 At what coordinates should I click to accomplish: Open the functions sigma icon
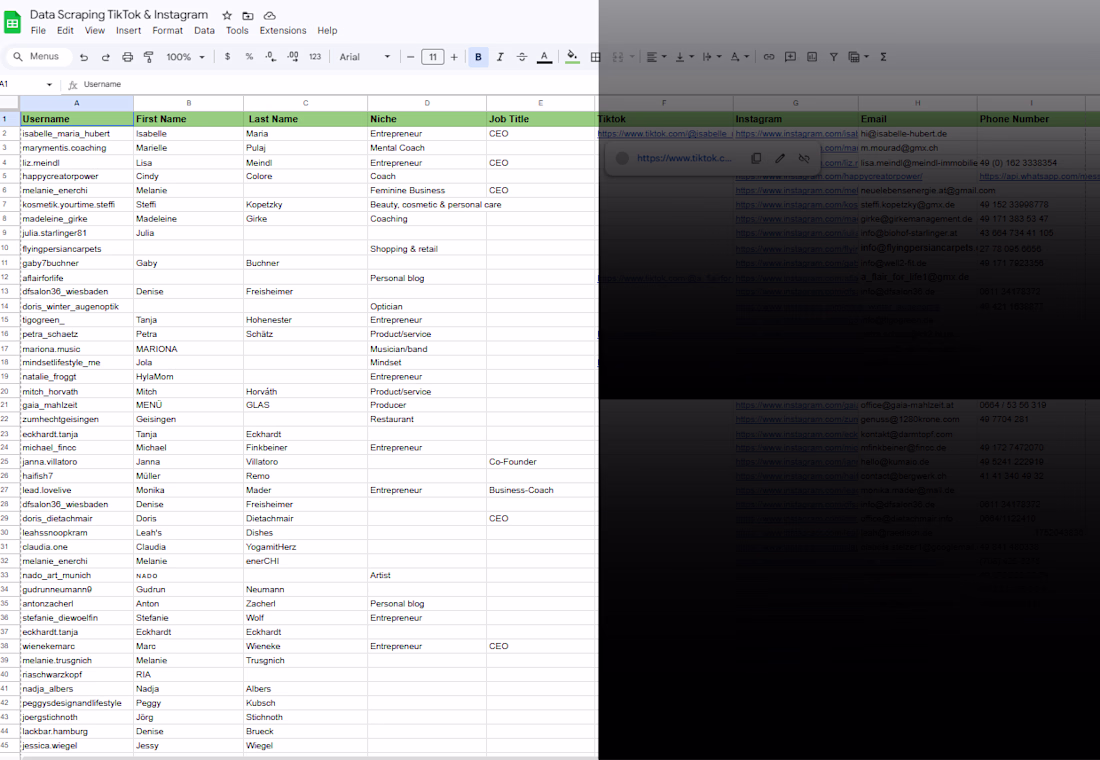(883, 57)
